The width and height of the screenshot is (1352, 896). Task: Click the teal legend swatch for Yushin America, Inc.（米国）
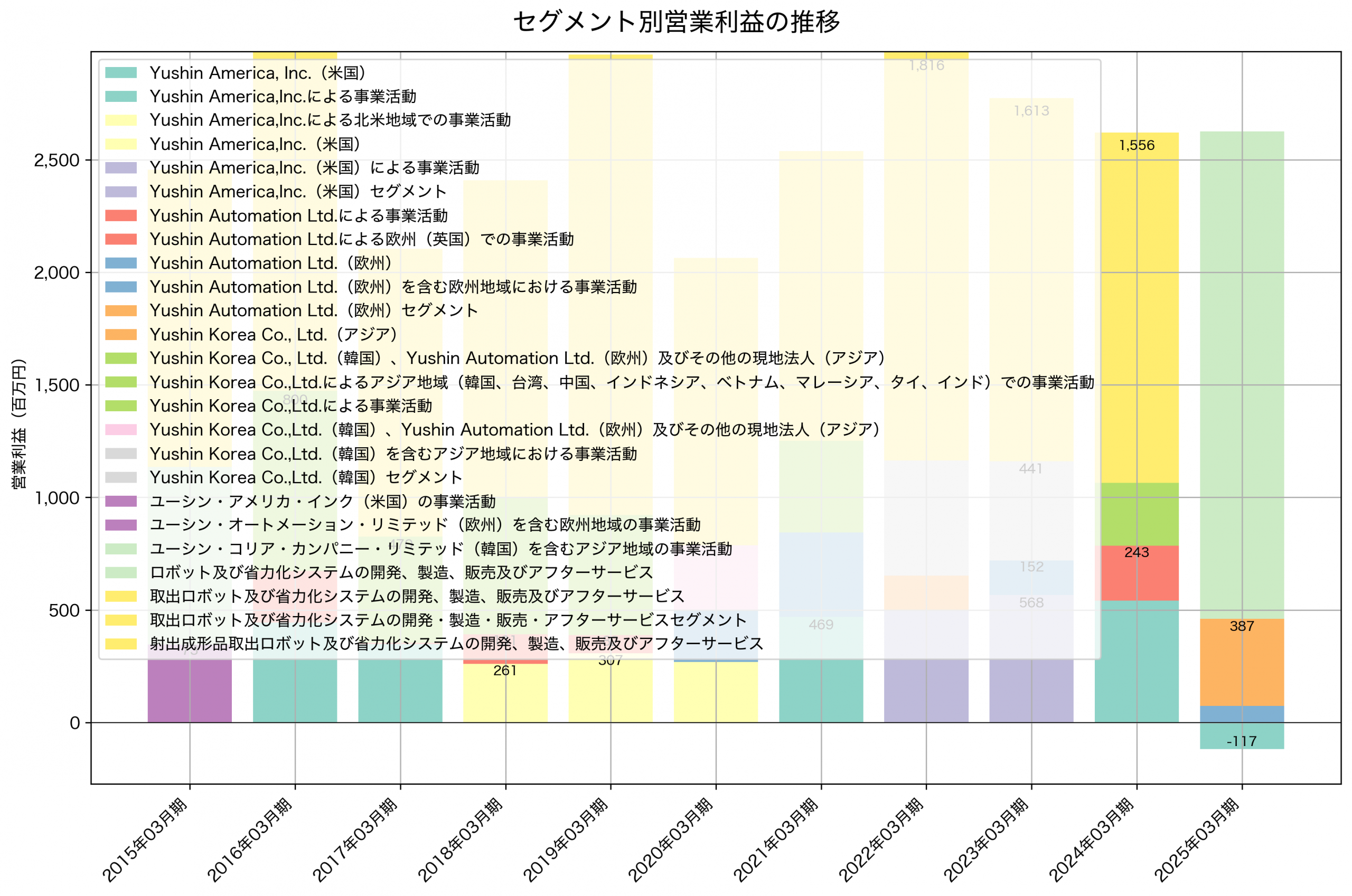click(x=120, y=73)
